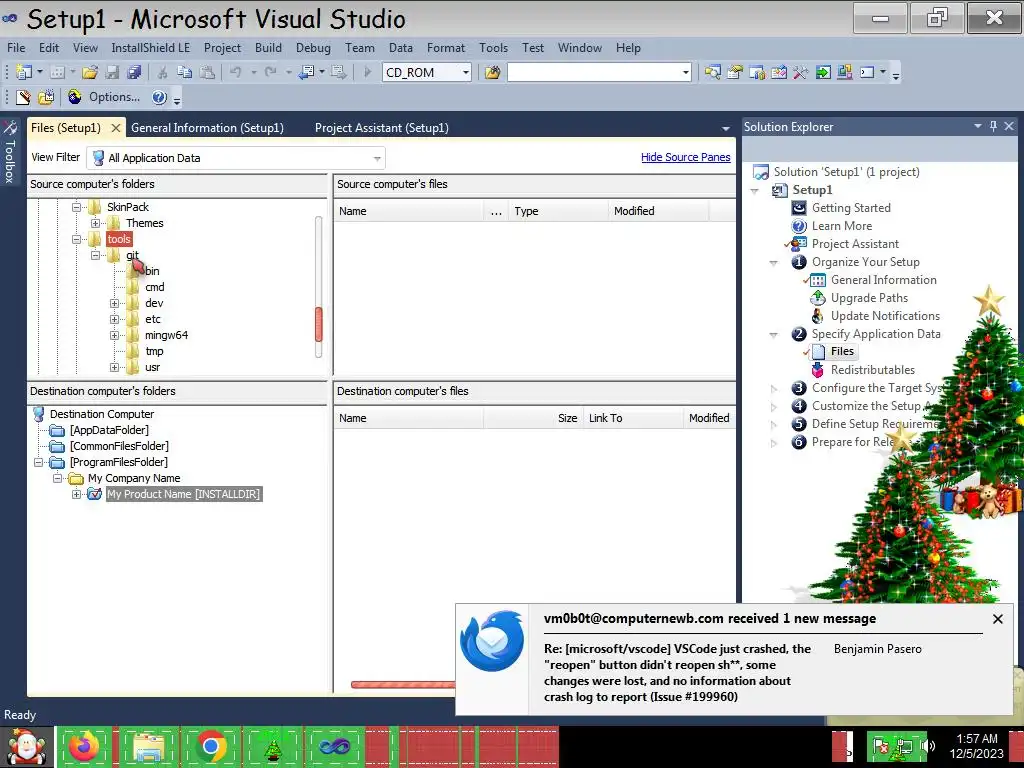Select the [AppDataFolder] destination folder

click(109, 430)
